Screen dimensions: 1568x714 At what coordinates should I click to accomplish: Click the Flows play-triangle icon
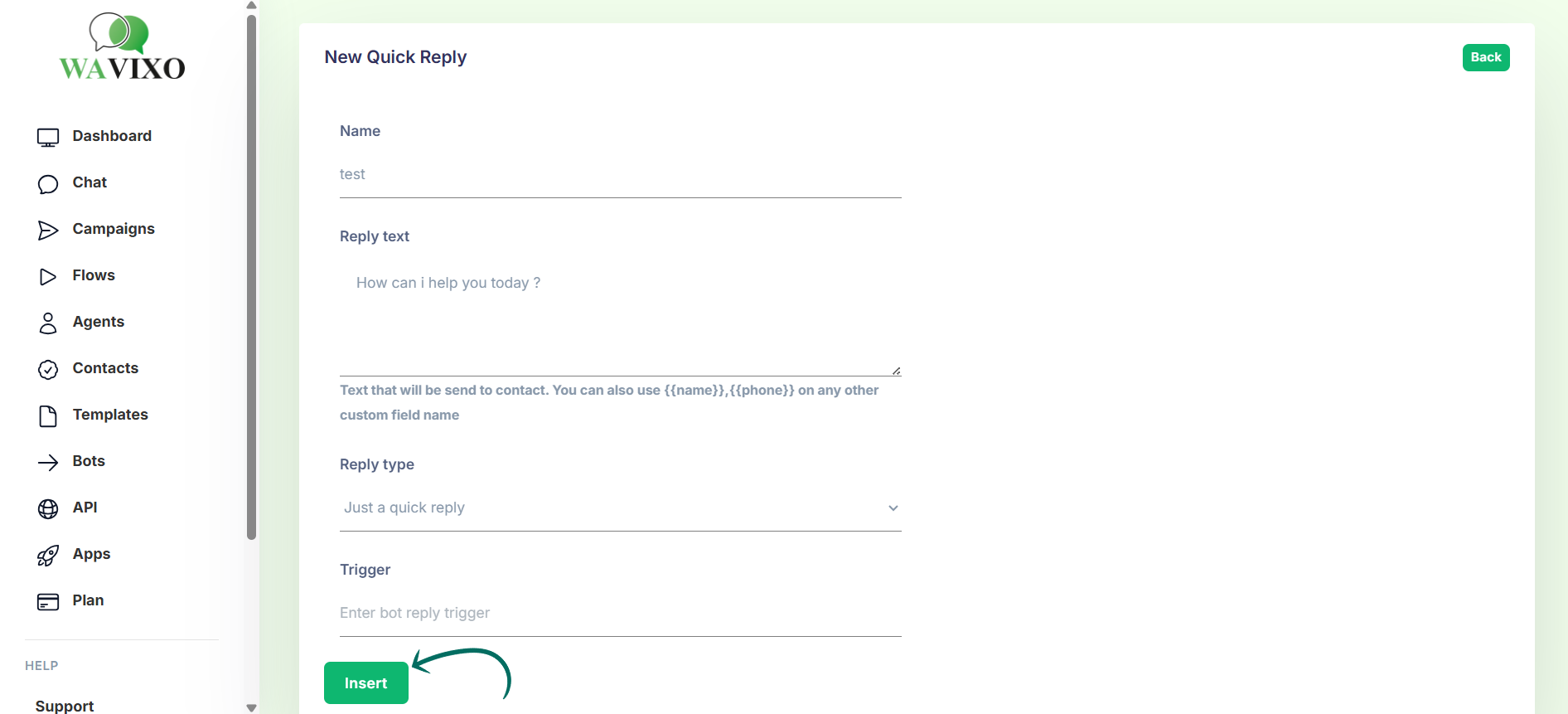(x=48, y=277)
